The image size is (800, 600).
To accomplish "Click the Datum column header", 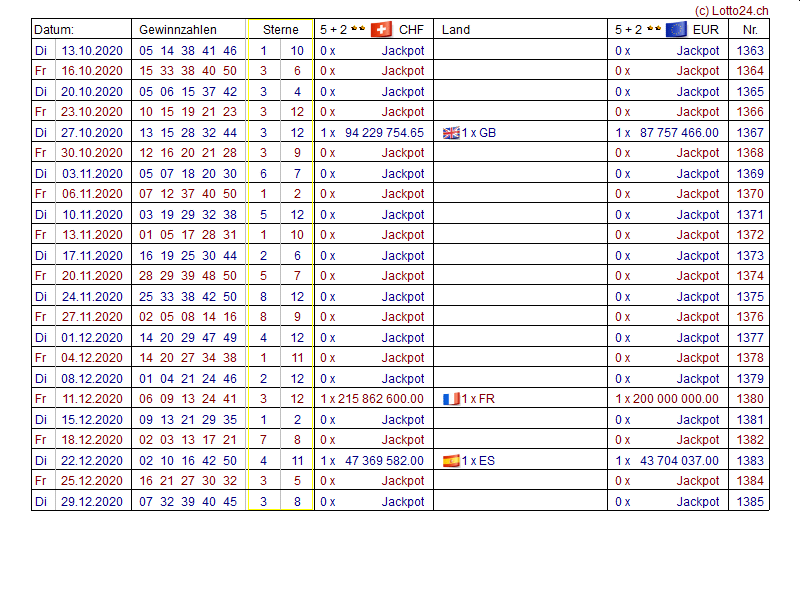I will point(54,30).
